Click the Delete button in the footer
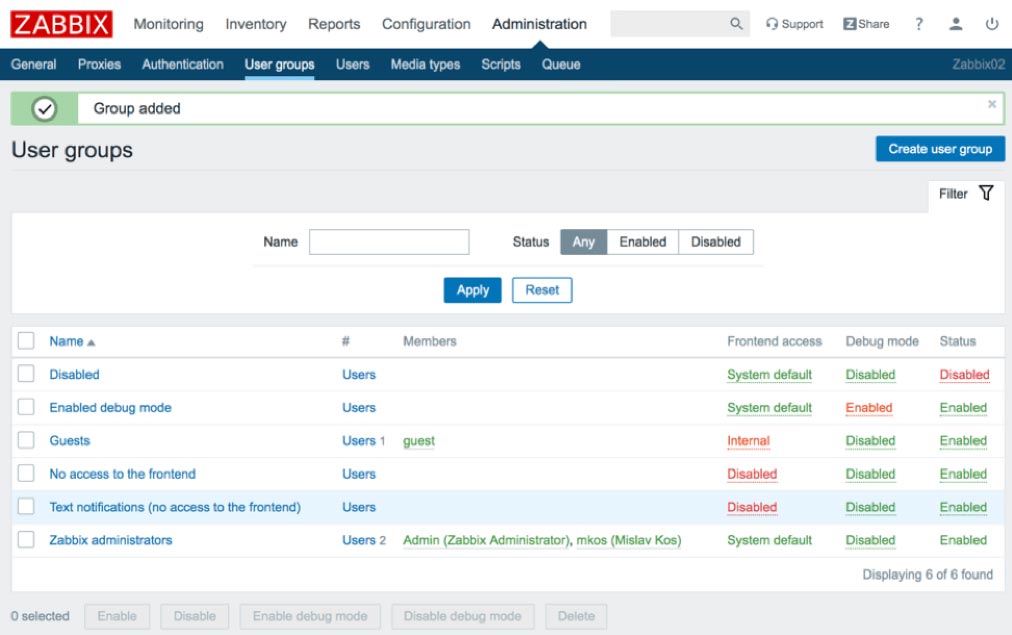1012x635 pixels. click(576, 616)
